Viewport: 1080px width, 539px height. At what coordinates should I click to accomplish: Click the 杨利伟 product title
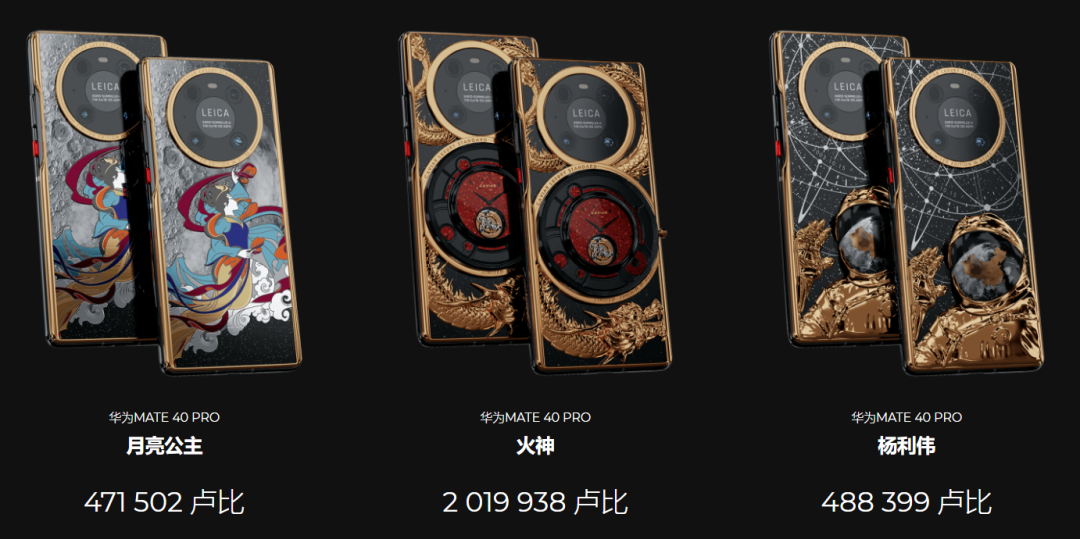pyautogui.click(x=906, y=447)
